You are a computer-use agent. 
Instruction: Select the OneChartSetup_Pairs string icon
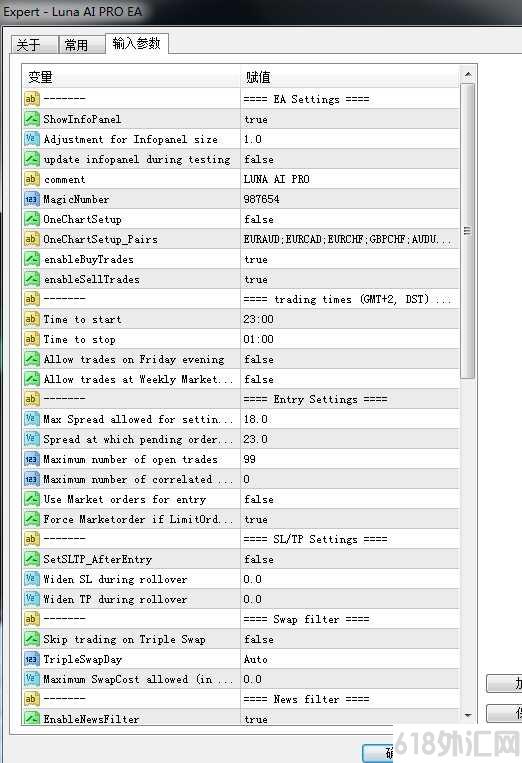point(32,239)
